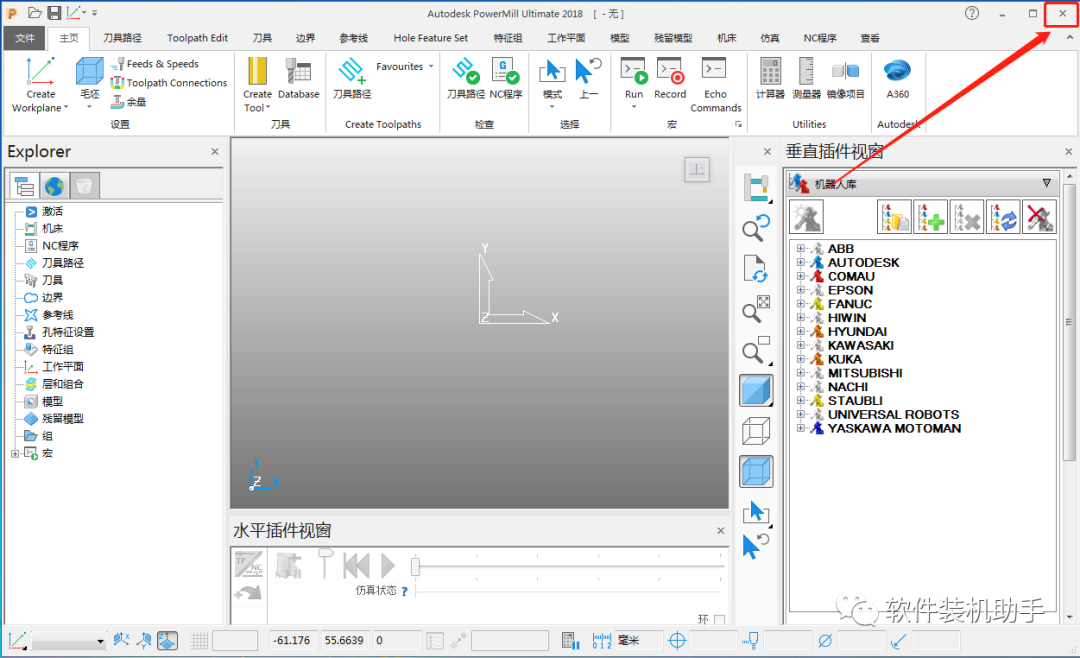The image size is (1080, 658).
Task: Click the Create Tool icon
Action: (258, 72)
